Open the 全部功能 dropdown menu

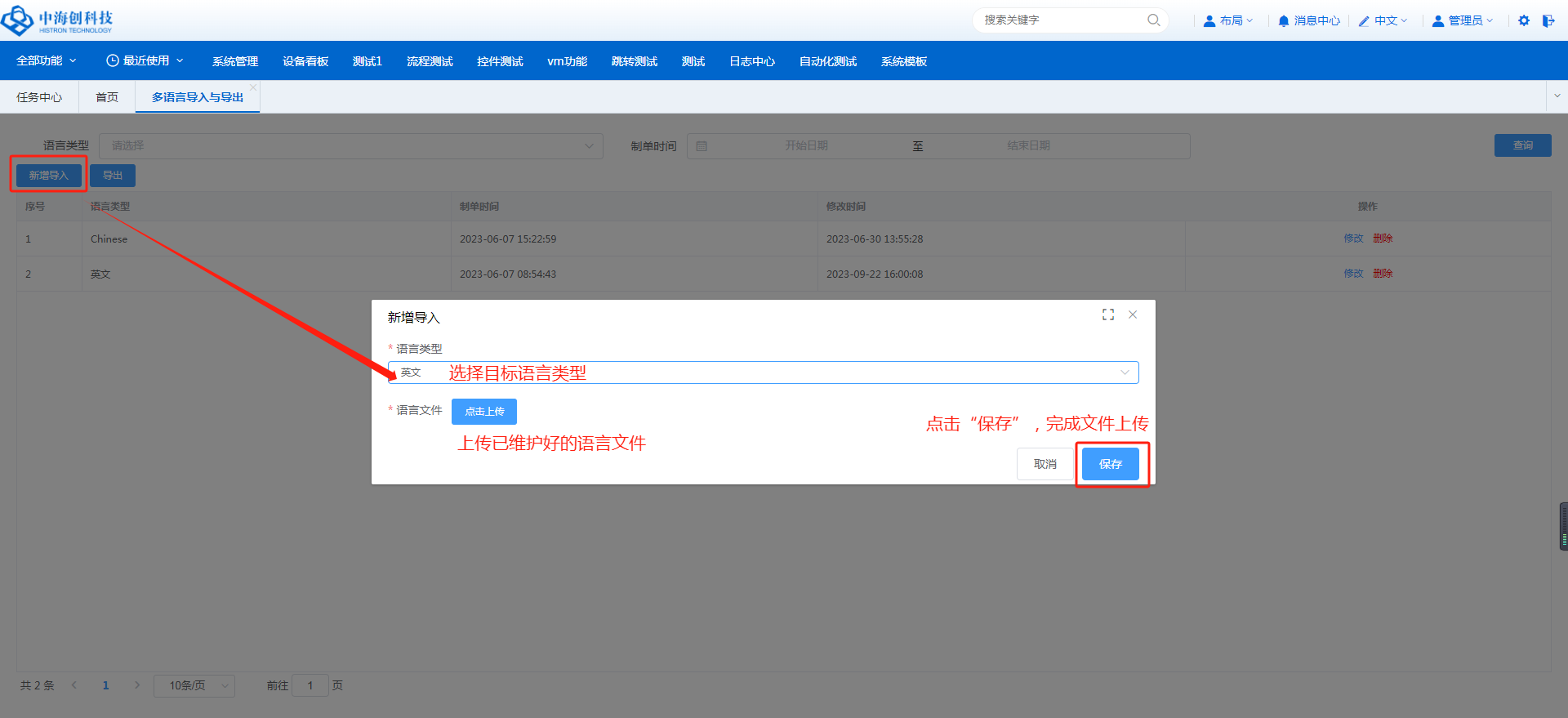pos(47,61)
